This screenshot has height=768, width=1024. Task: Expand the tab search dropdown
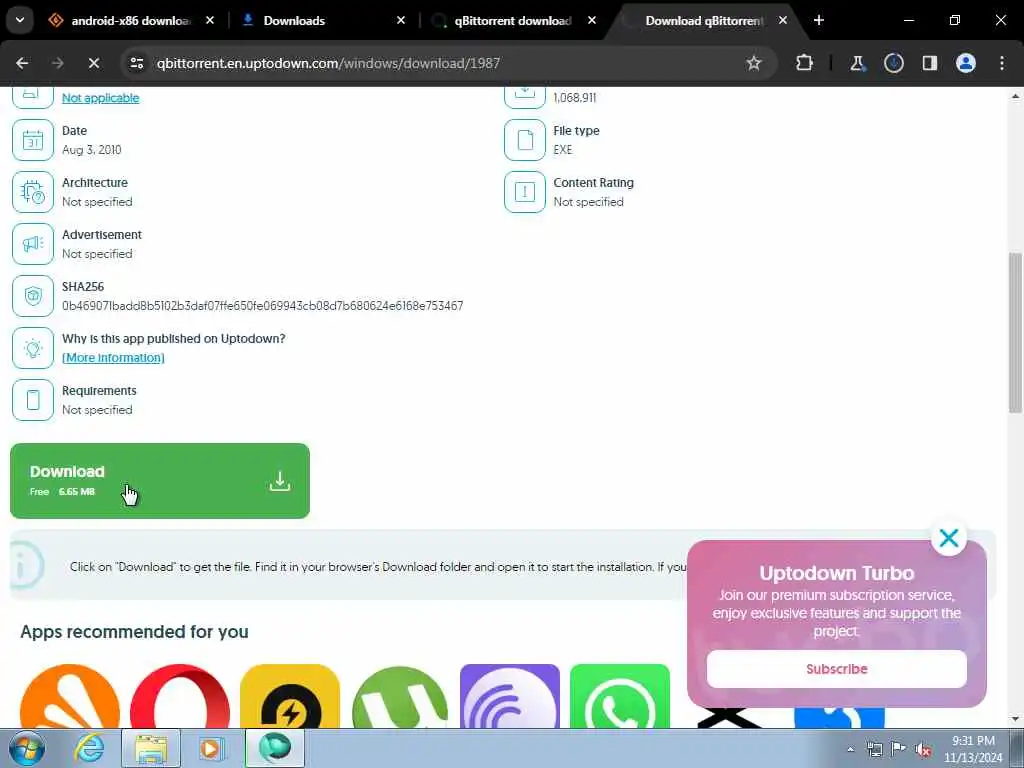point(20,20)
